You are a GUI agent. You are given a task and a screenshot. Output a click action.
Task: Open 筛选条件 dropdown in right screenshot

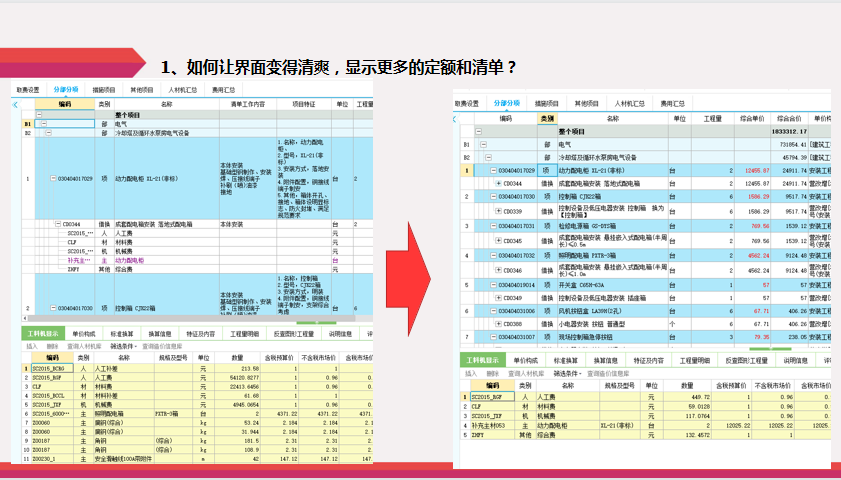pyautogui.click(x=567, y=373)
